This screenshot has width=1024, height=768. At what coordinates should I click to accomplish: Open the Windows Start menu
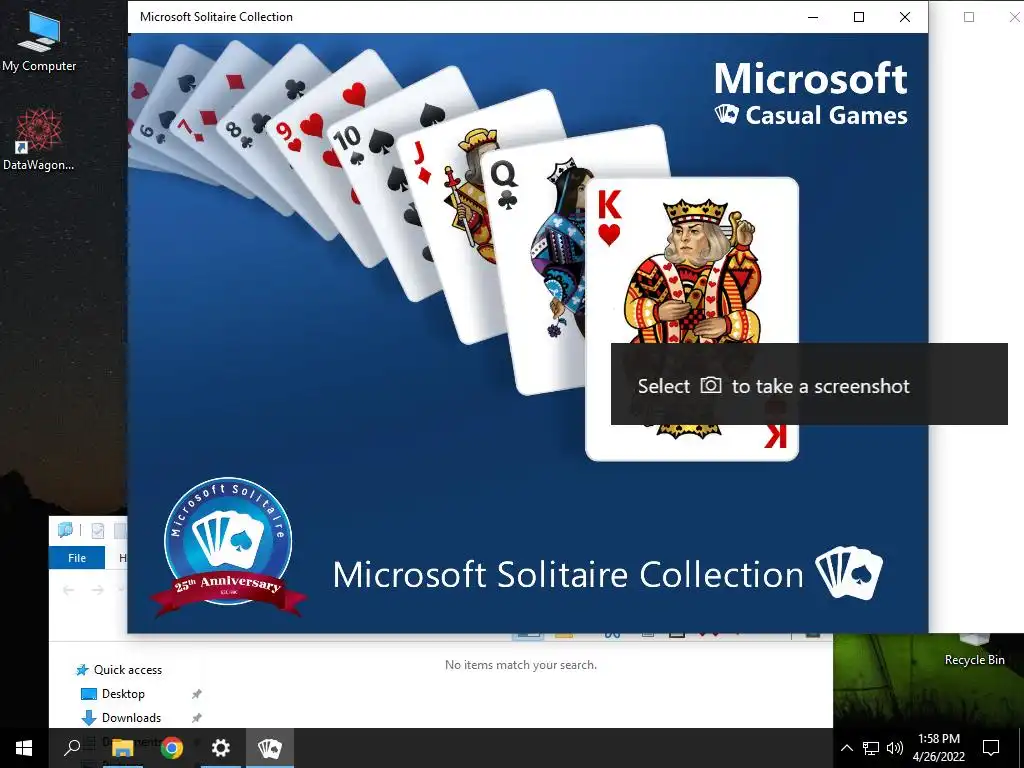coord(24,748)
